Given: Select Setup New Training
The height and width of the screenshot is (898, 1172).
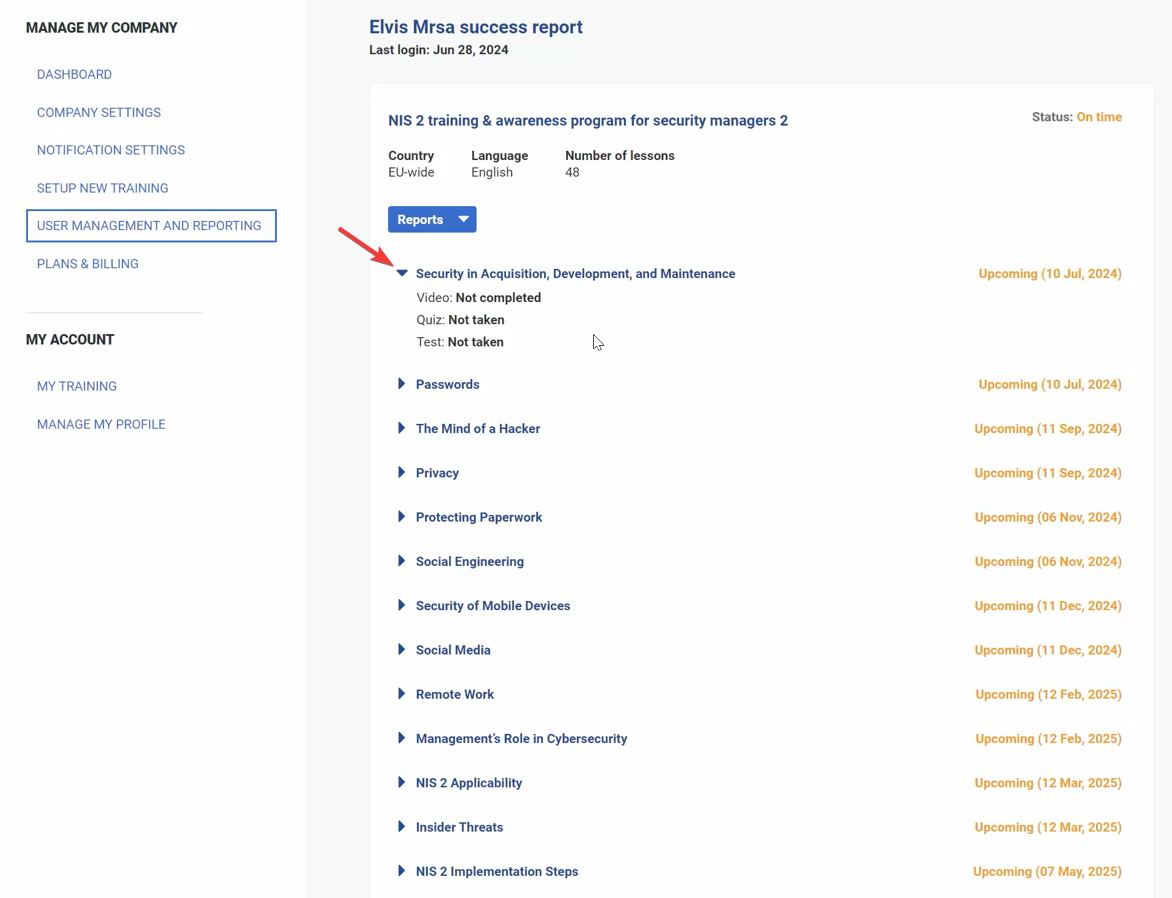Looking at the screenshot, I should pyautogui.click(x=103, y=187).
